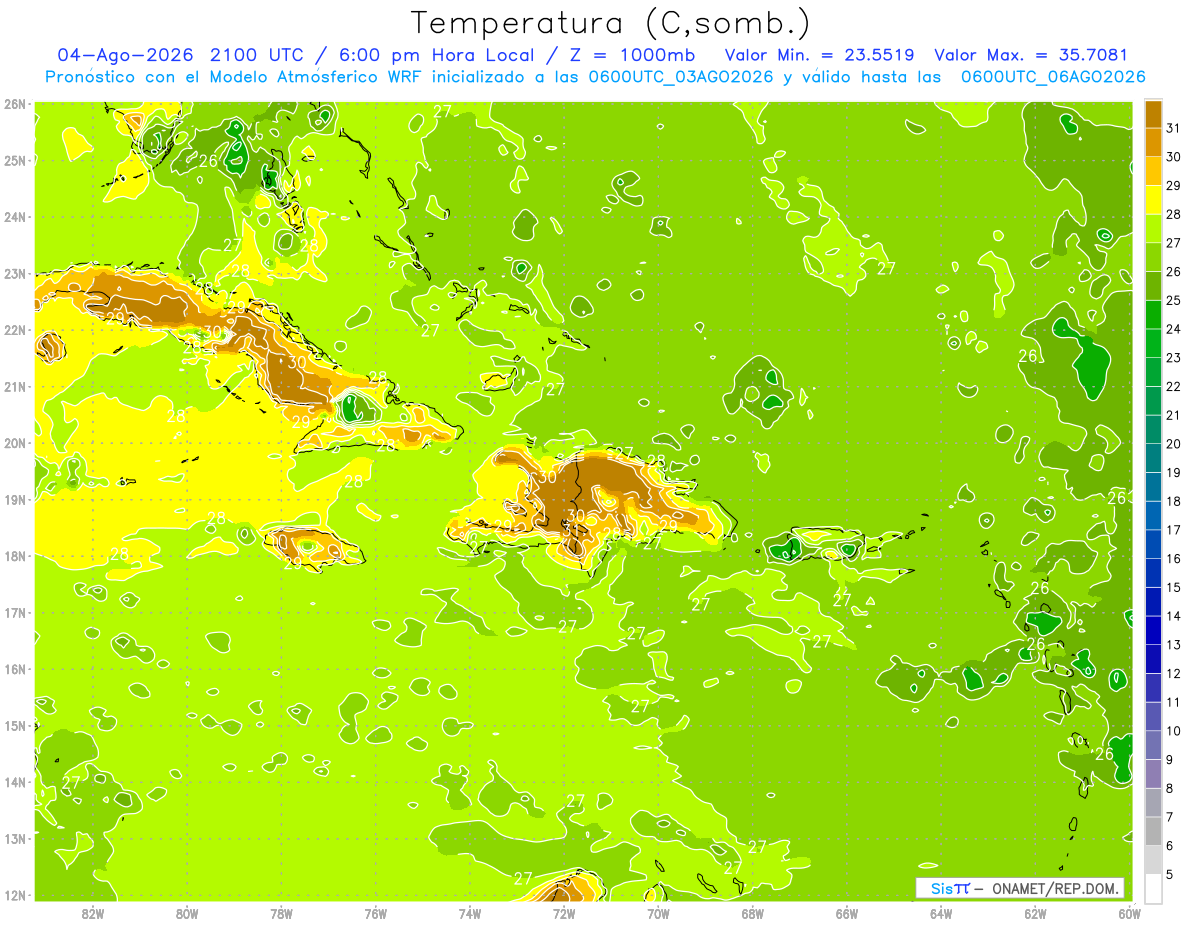
Task: Click the 19N latitude axis label
Action: click(x=14, y=500)
